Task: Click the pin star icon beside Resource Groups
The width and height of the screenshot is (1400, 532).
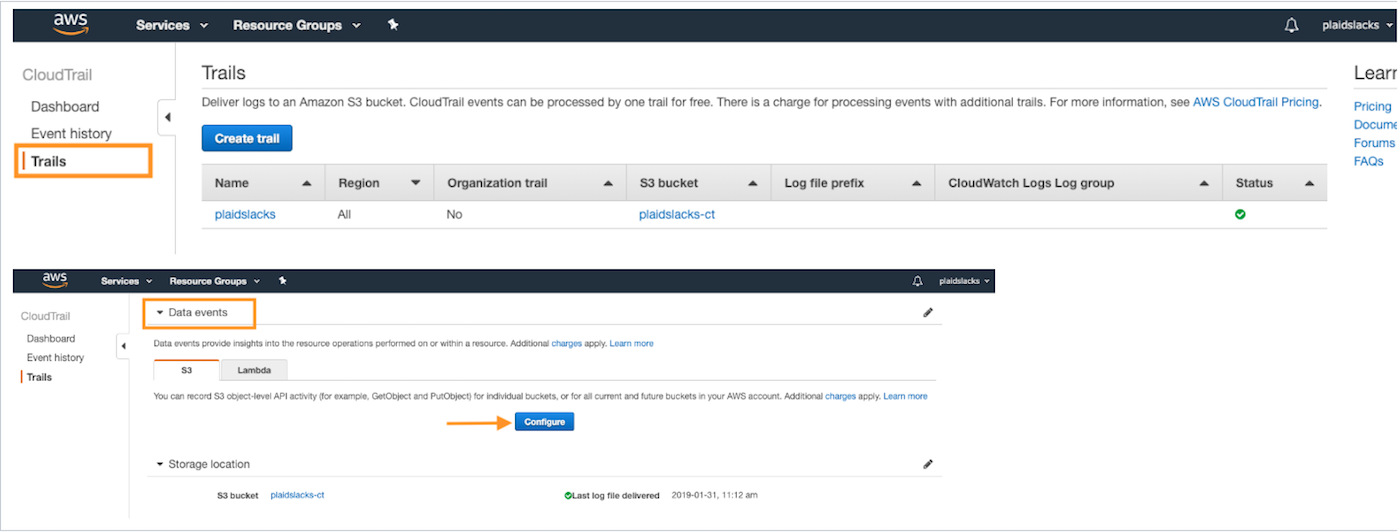Action: coord(393,25)
